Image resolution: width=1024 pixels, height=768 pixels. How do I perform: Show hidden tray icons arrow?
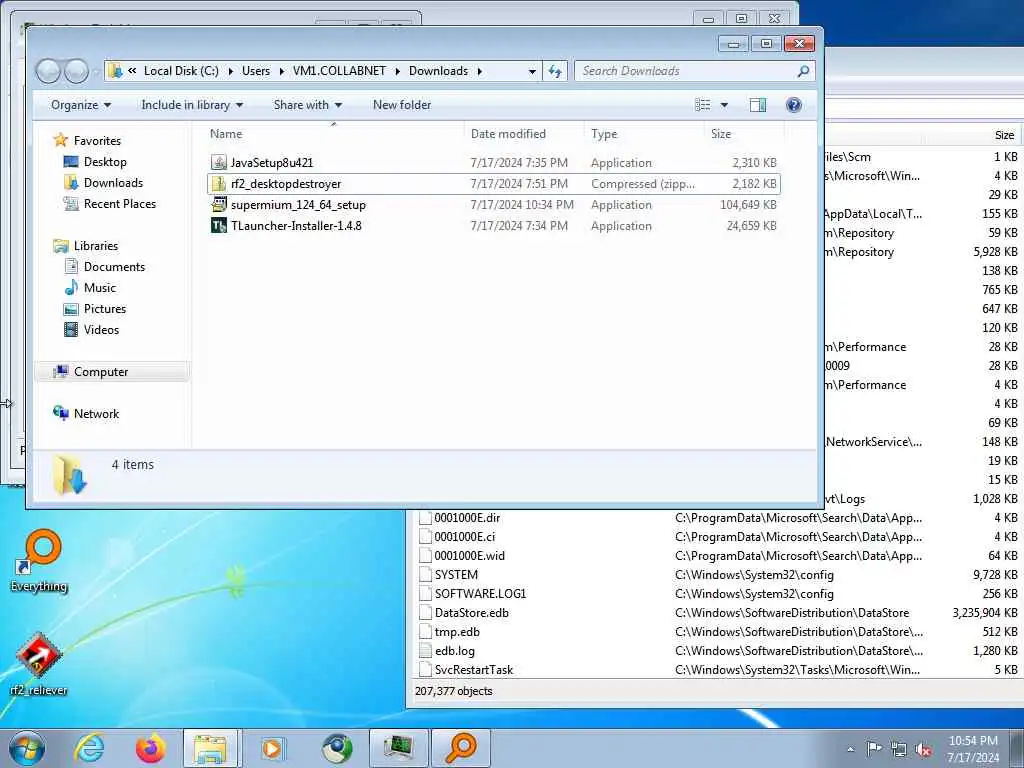[x=850, y=749]
